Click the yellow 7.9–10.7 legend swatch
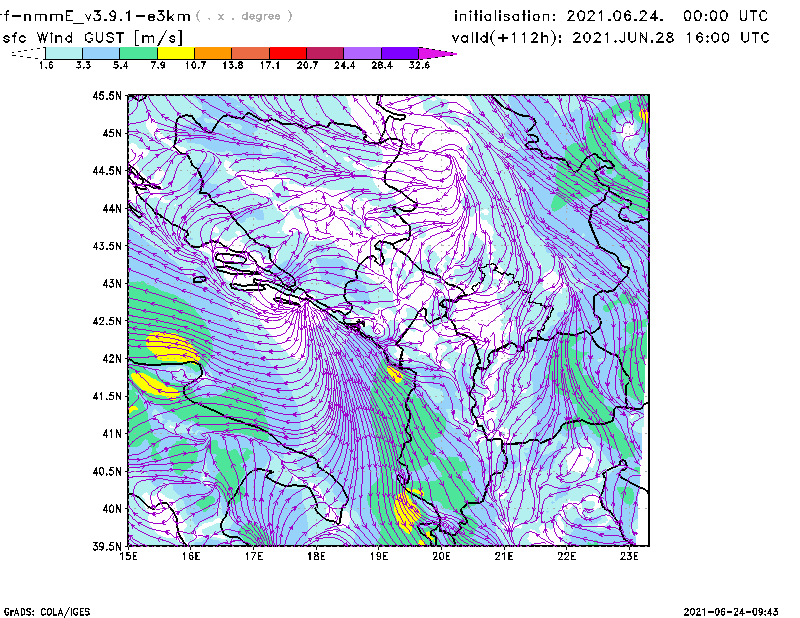The width and height of the screenshot is (800, 618). pyautogui.click(x=176, y=53)
